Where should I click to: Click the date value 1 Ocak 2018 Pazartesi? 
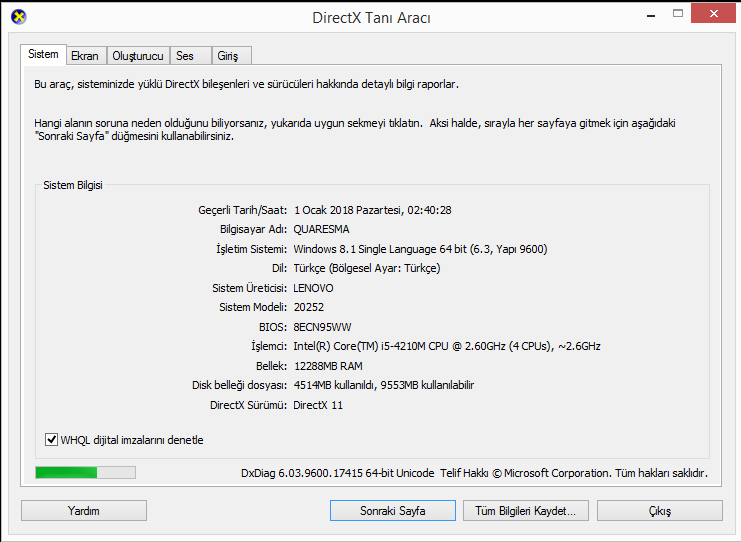(x=348, y=210)
